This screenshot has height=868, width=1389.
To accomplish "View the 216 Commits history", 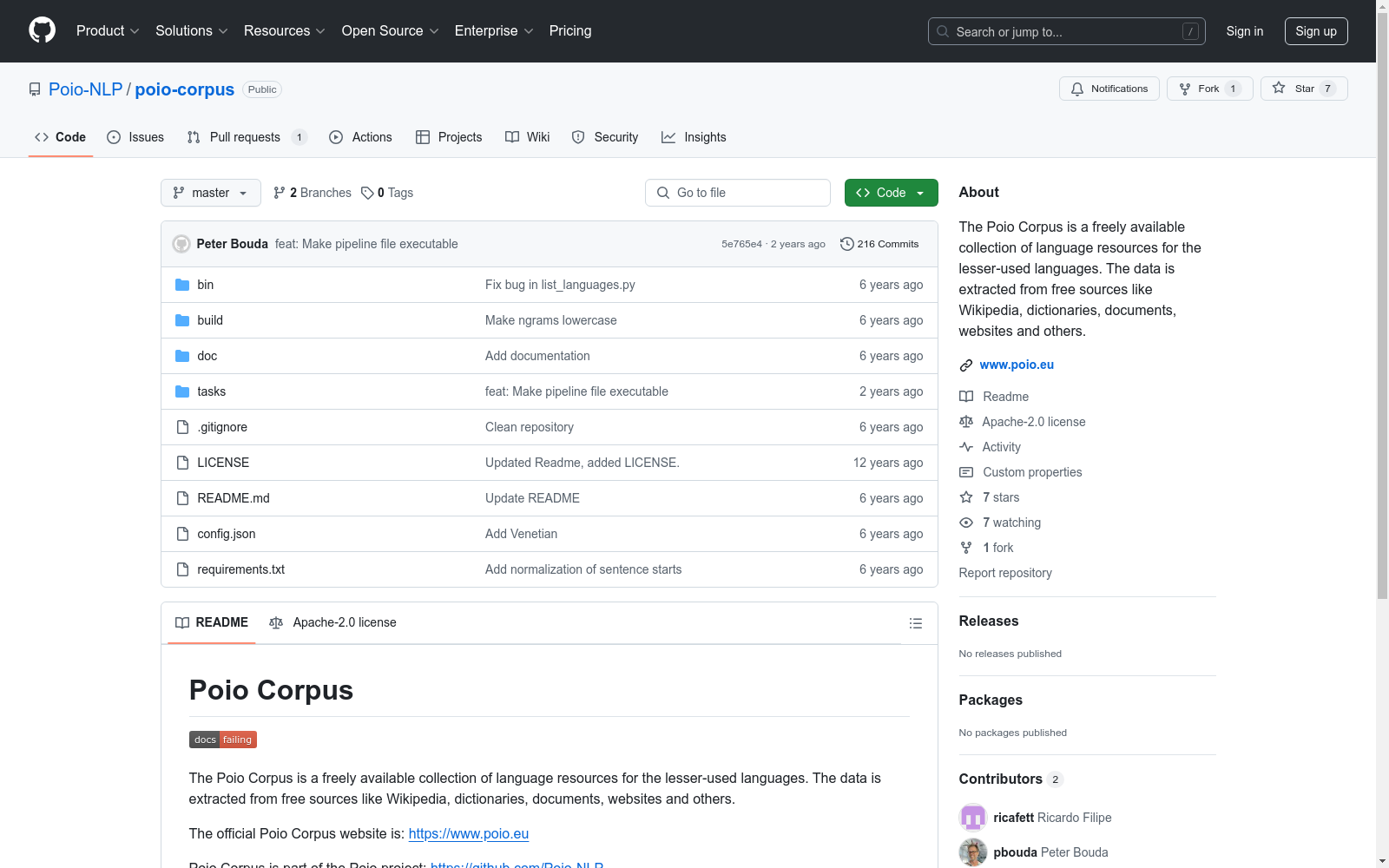I will pyautogui.click(x=879, y=244).
